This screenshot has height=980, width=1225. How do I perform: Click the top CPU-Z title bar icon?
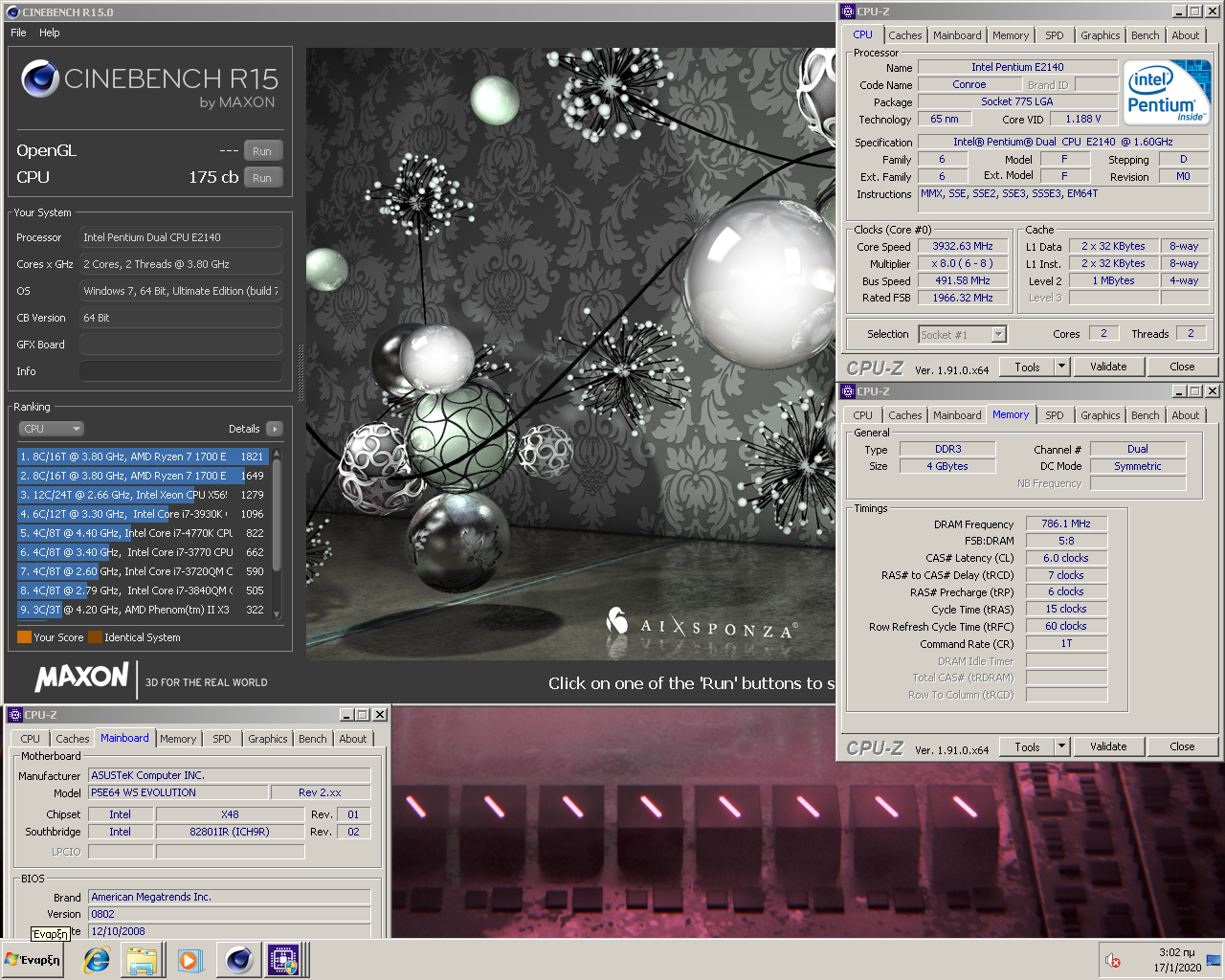(x=848, y=11)
